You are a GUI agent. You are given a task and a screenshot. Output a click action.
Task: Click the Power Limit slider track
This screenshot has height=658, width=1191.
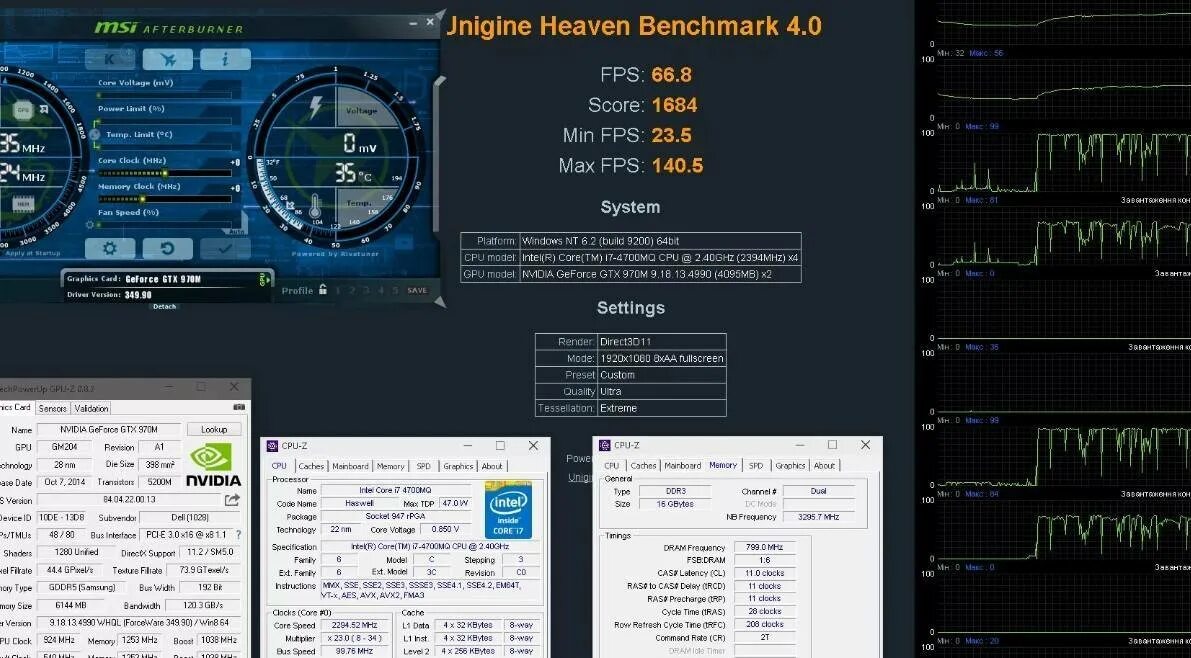coord(164,121)
